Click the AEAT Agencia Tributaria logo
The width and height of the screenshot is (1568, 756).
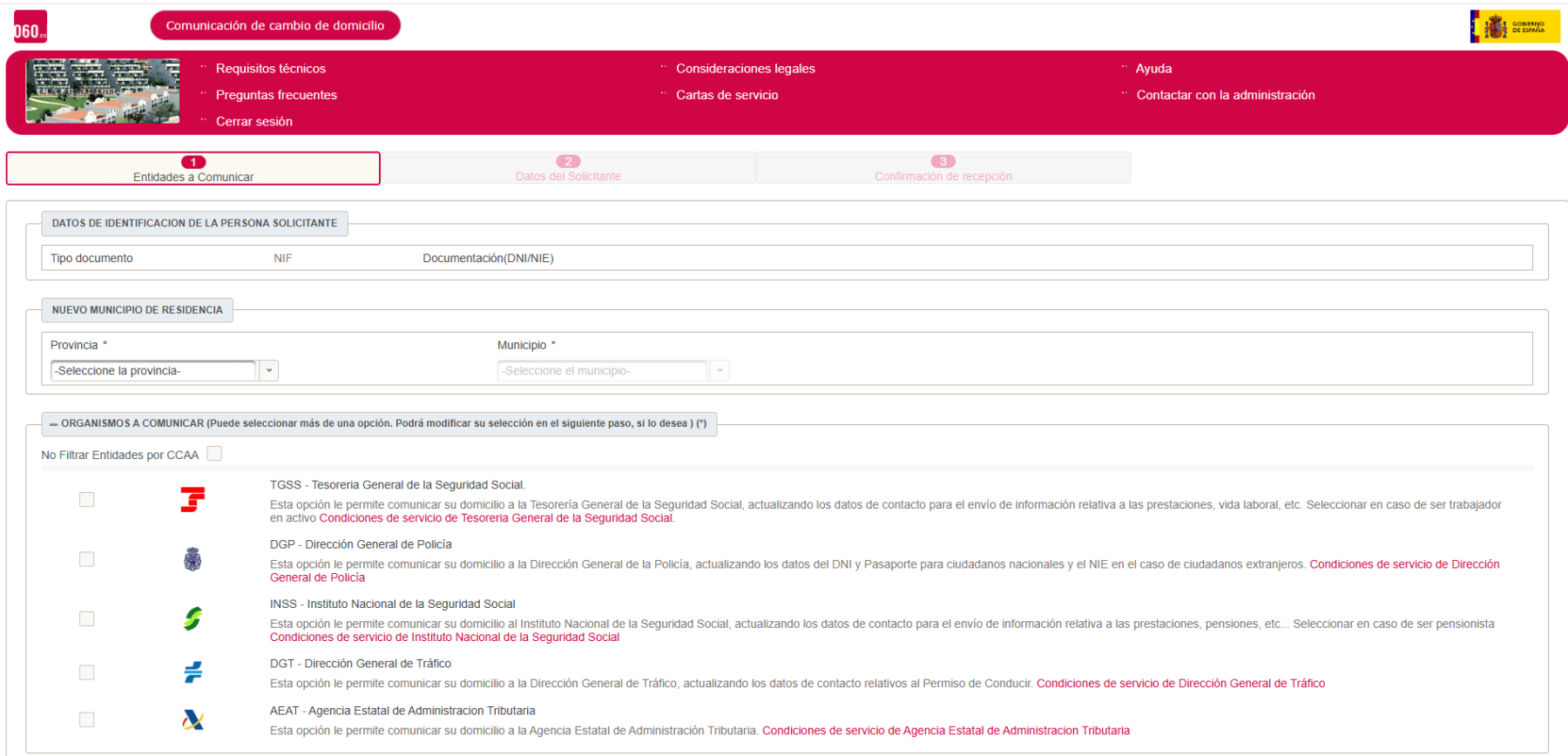point(193,719)
